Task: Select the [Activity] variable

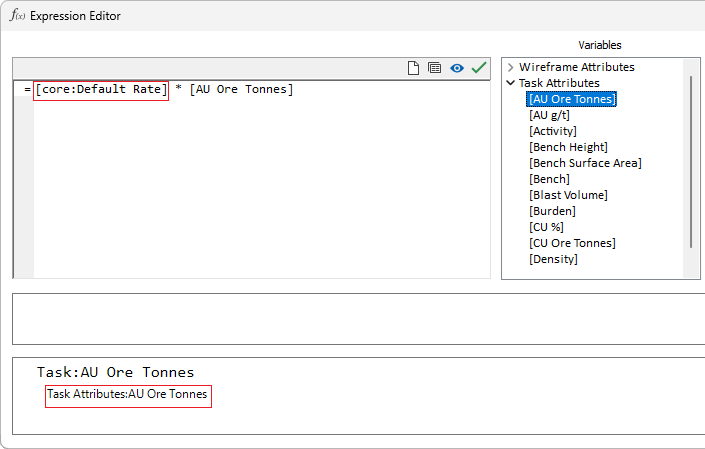Action: (553, 131)
